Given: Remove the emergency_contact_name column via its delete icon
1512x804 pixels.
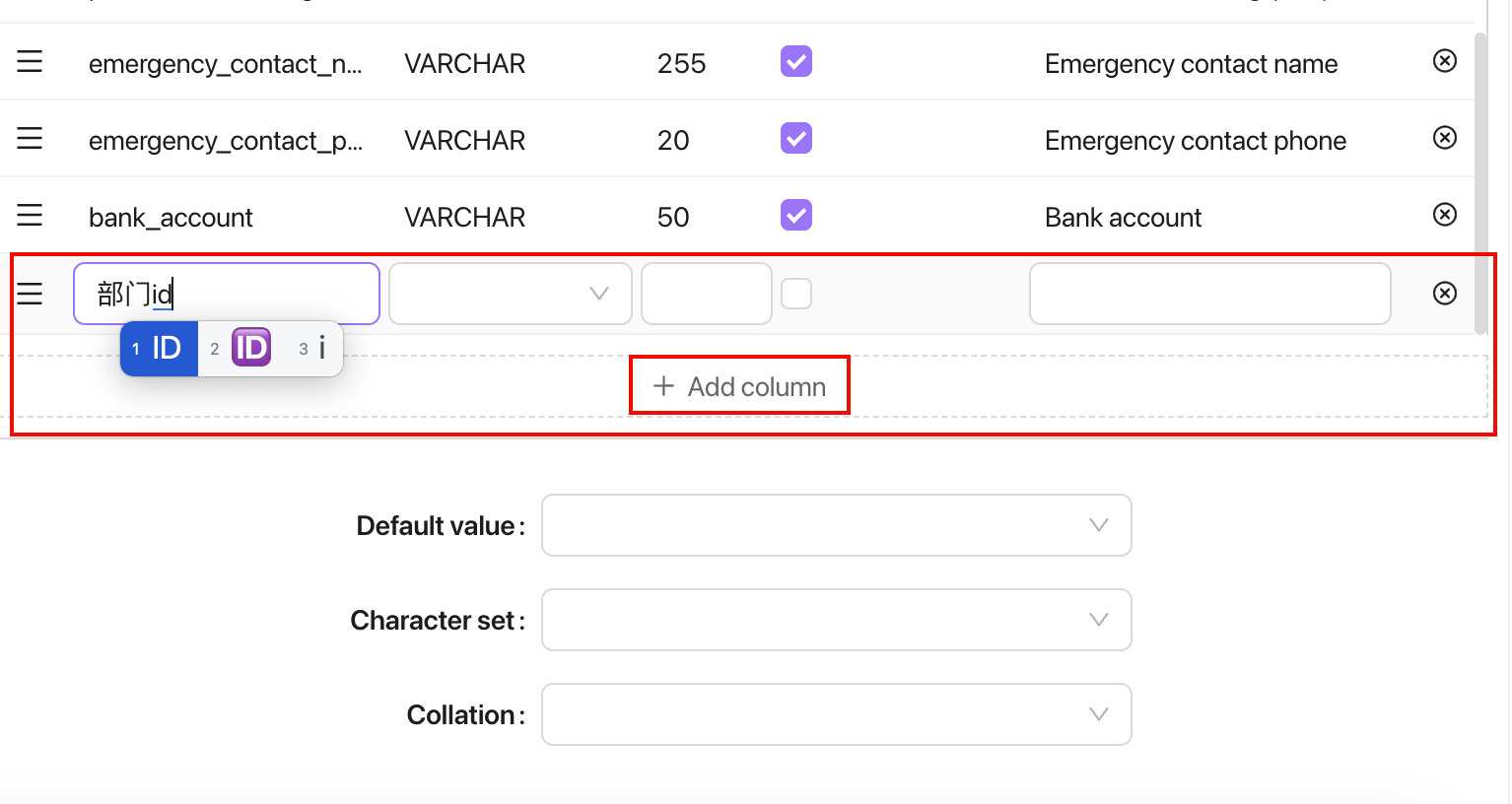Looking at the screenshot, I should (x=1445, y=60).
